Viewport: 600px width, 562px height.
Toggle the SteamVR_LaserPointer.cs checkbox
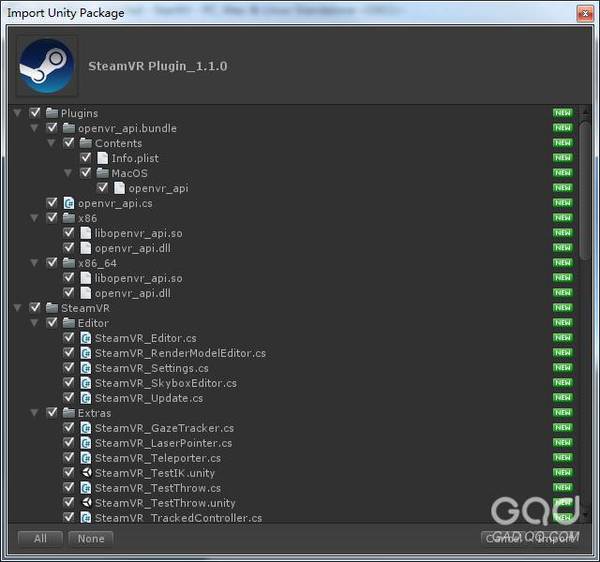68,443
